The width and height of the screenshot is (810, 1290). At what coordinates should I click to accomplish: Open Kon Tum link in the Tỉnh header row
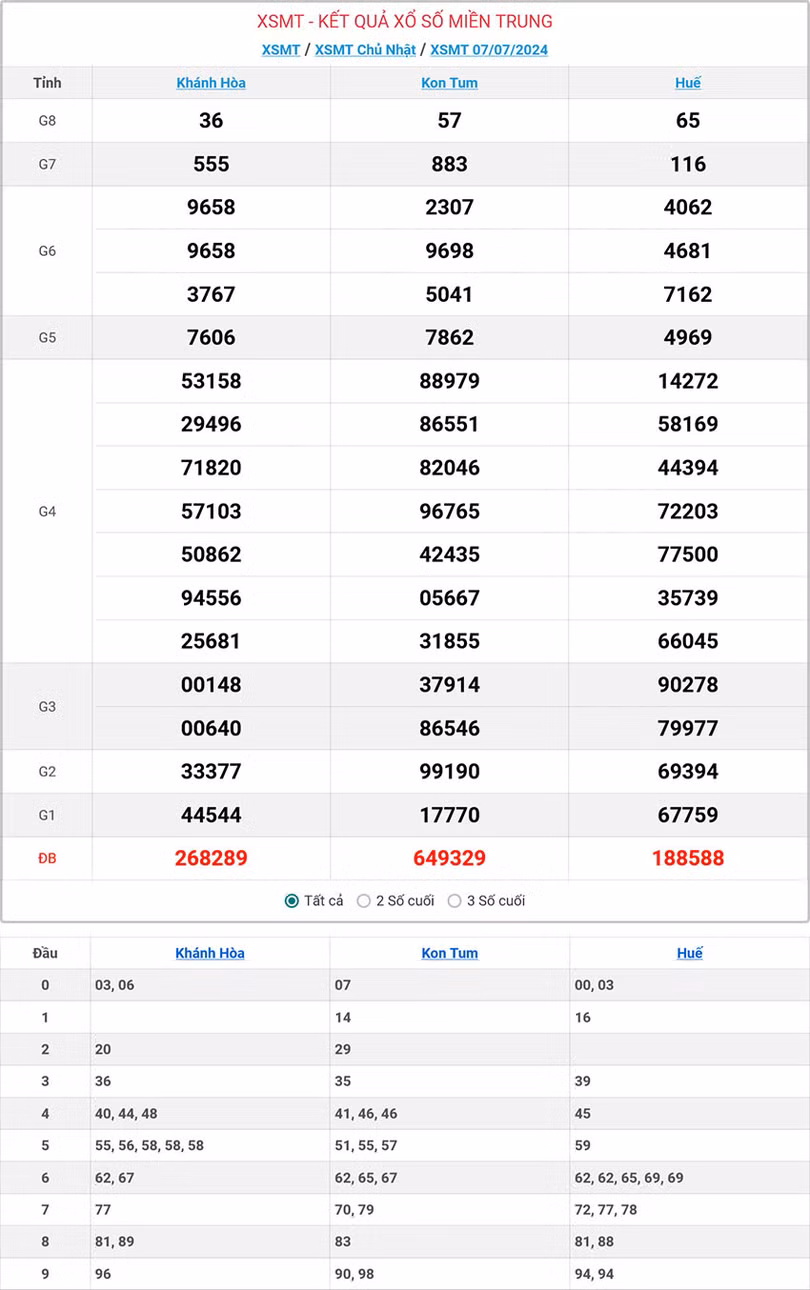coord(449,83)
